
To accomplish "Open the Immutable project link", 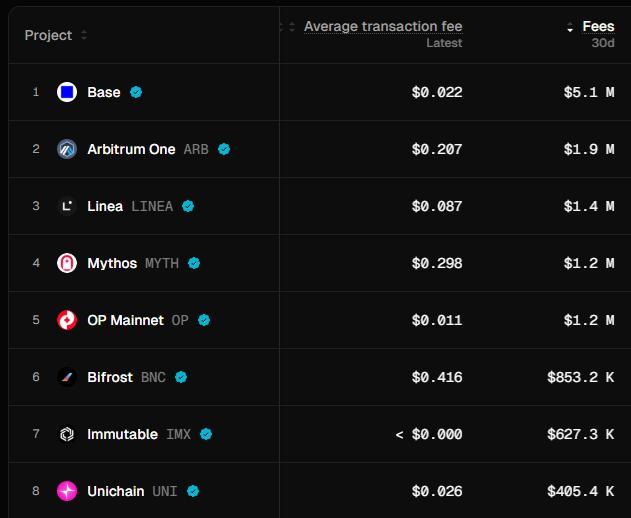I will pos(122,434).
